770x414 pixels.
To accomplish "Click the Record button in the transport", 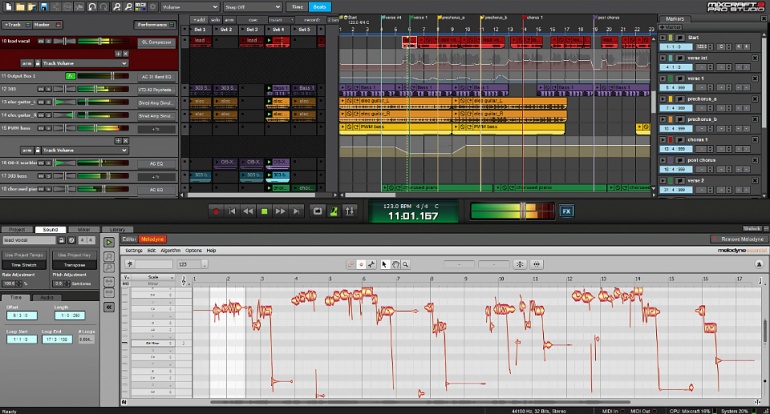I will point(216,211).
